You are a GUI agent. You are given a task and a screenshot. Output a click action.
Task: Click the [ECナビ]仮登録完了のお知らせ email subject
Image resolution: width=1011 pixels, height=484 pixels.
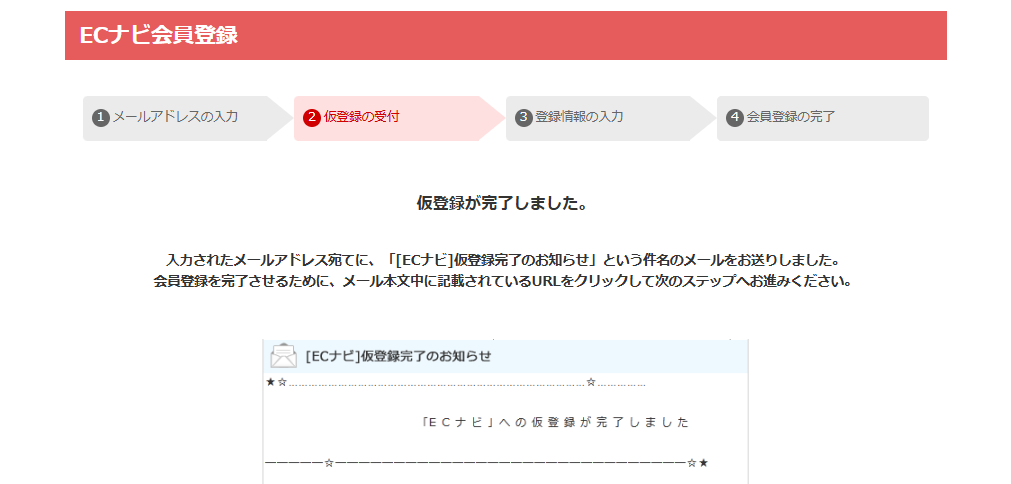click(x=398, y=356)
